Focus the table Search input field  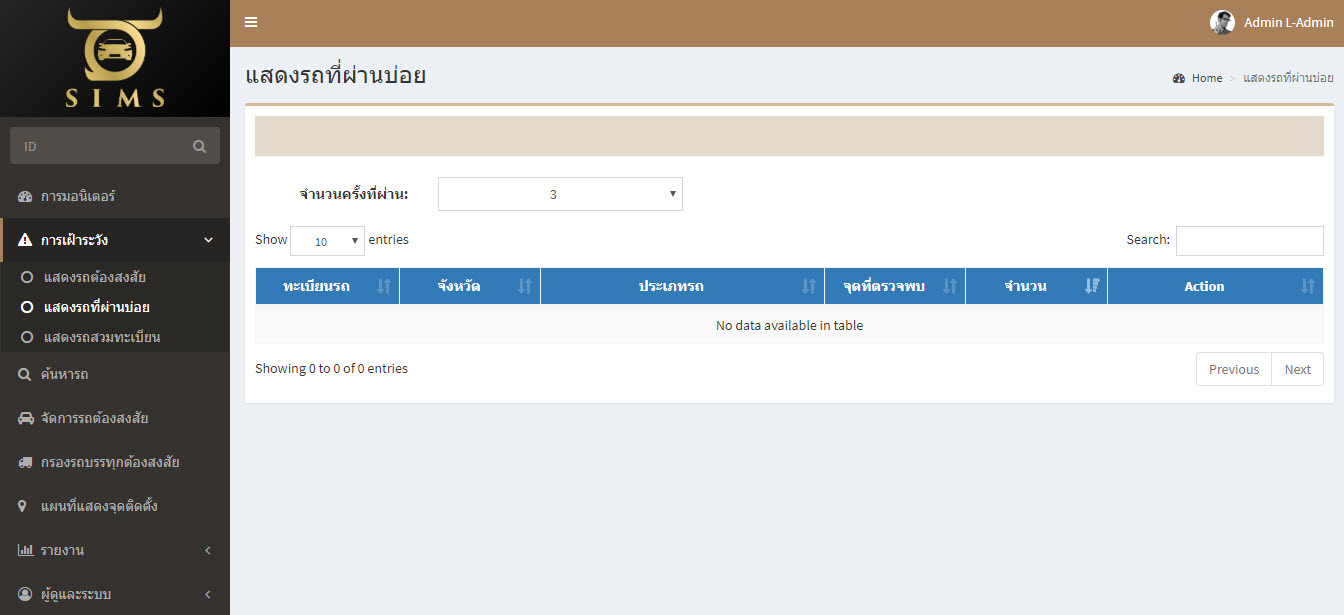pos(1250,241)
